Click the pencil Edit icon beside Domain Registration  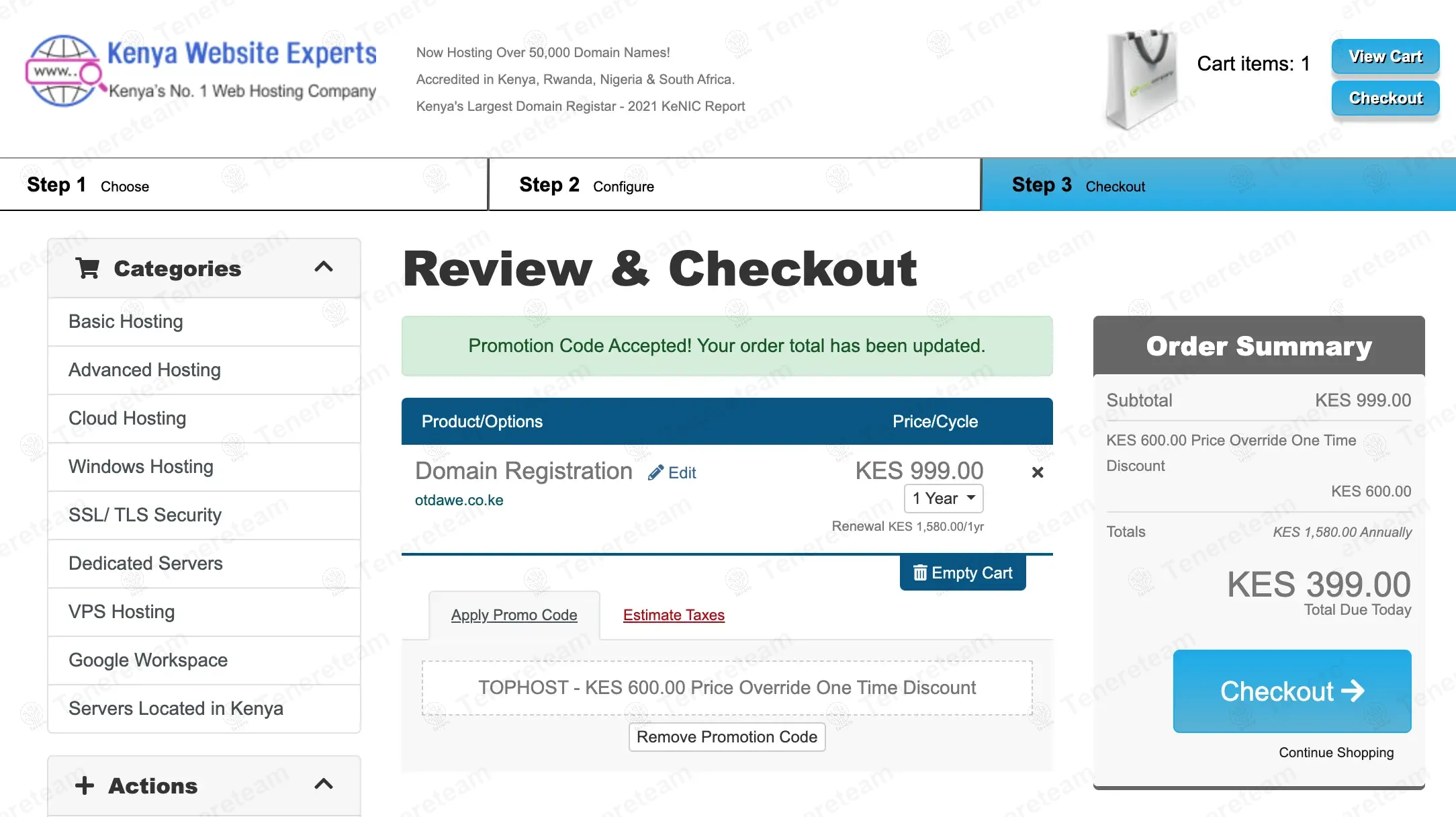[x=655, y=473]
